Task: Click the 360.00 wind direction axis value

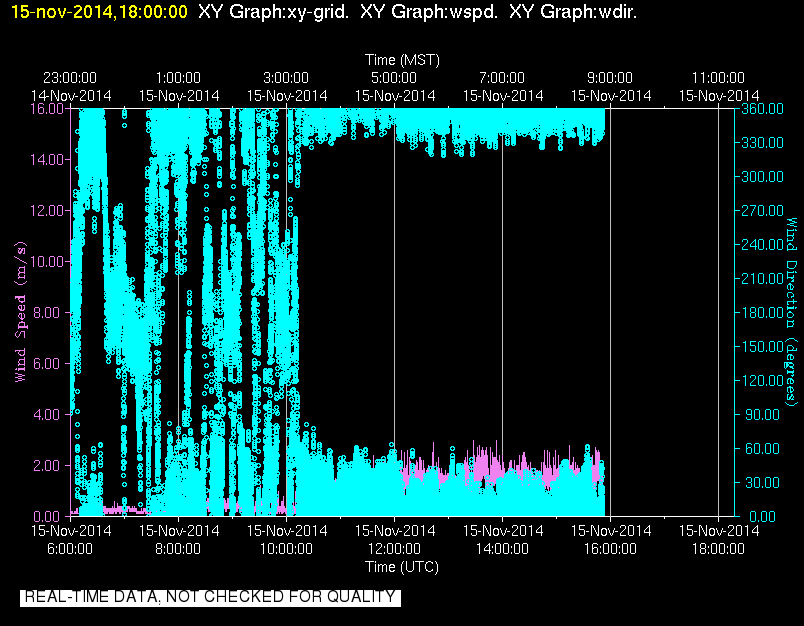Action: (x=762, y=109)
